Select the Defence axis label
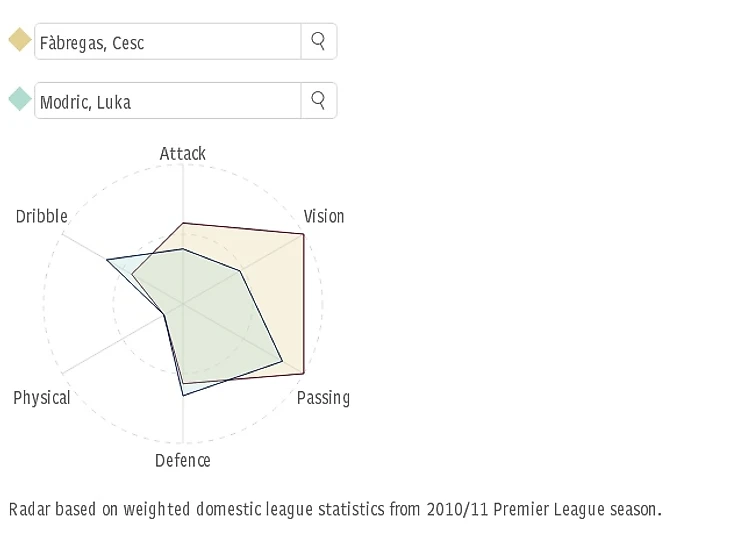730x536 pixels. pyautogui.click(x=182, y=460)
